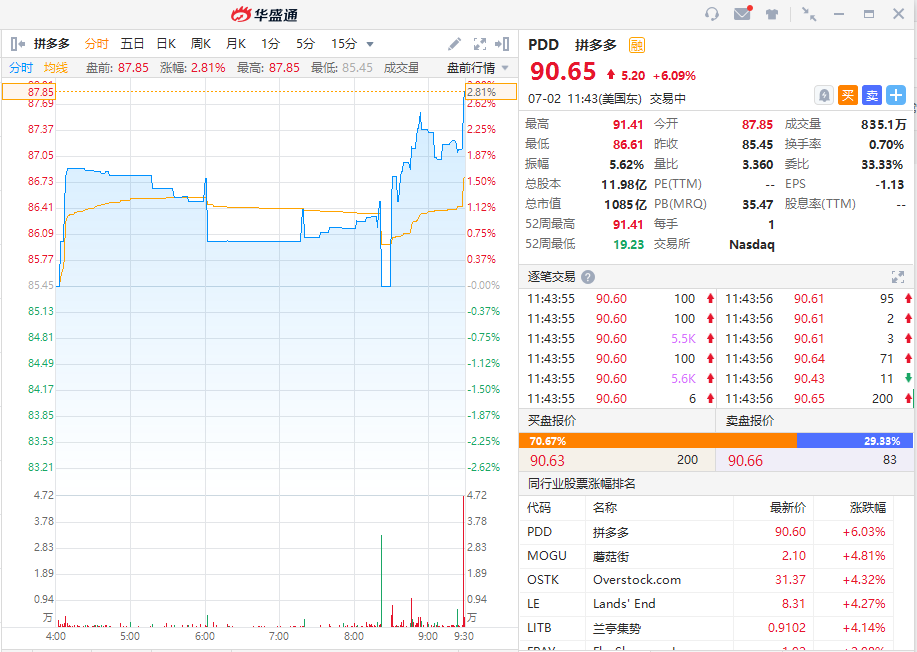Open skin theme shirt icon
Image resolution: width=917 pixels, height=652 pixels.
click(772, 14)
